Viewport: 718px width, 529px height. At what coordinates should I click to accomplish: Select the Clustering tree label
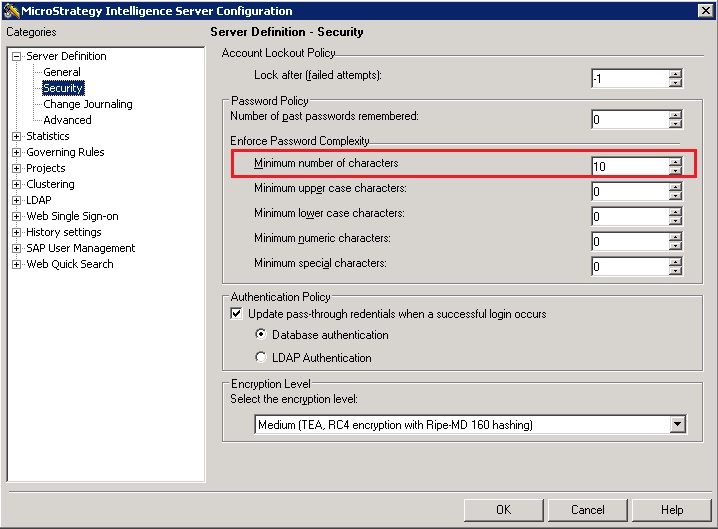coord(50,184)
